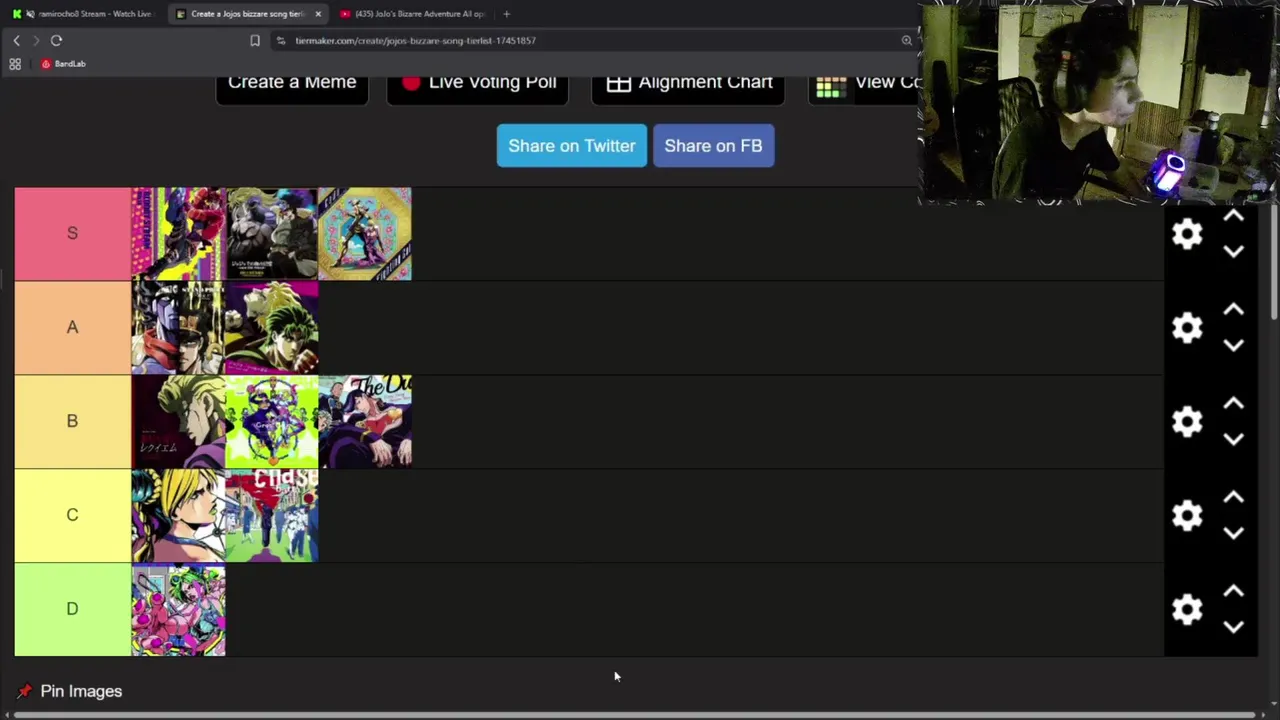Click the webcam overlay video

[1098, 103]
